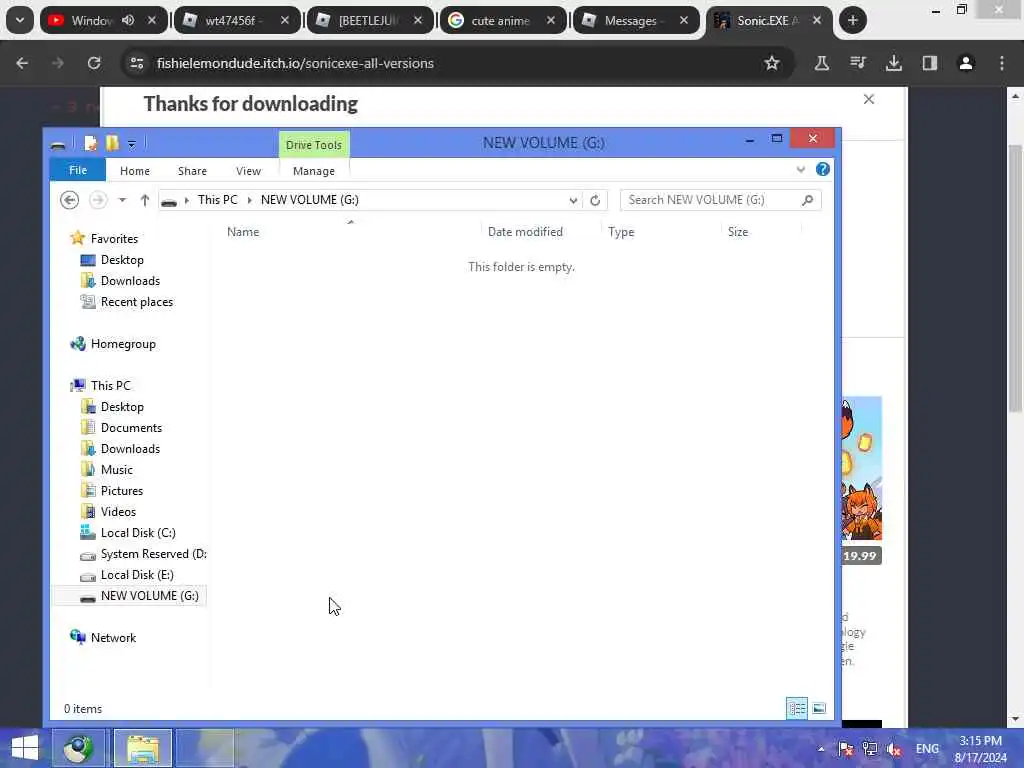The height and width of the screenshot is (768, 1024).
Task: Open the Music folder
Action: [x=117, y=470]
